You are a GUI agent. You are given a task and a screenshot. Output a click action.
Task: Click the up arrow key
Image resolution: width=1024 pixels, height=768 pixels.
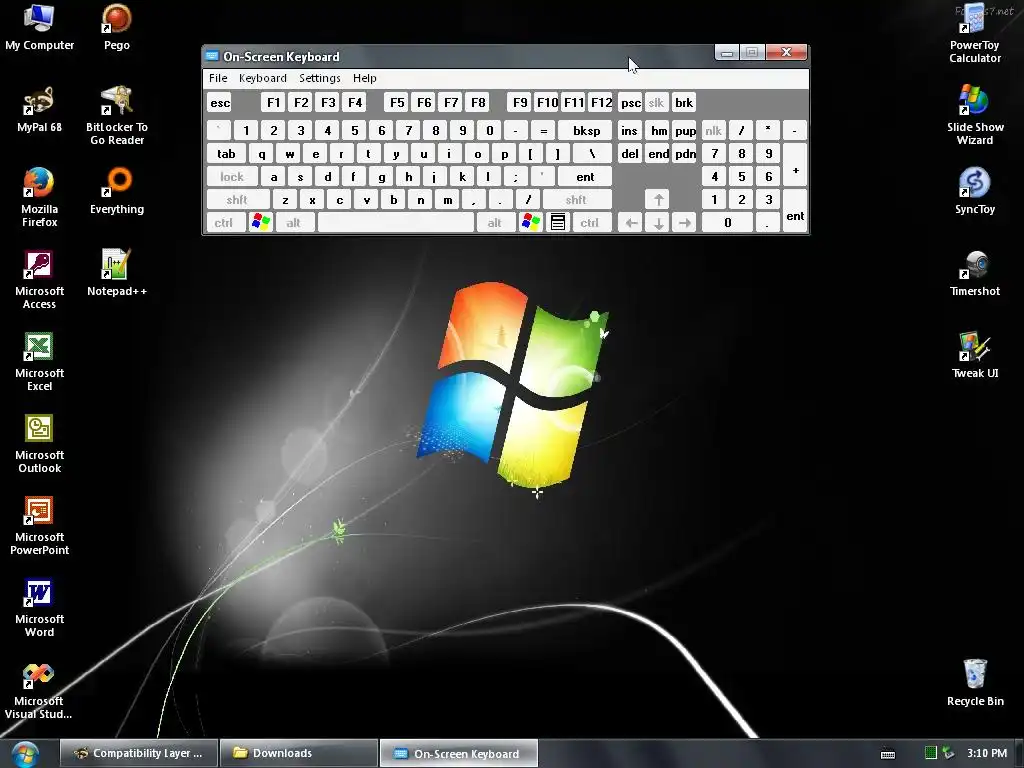tap(658, 199)
